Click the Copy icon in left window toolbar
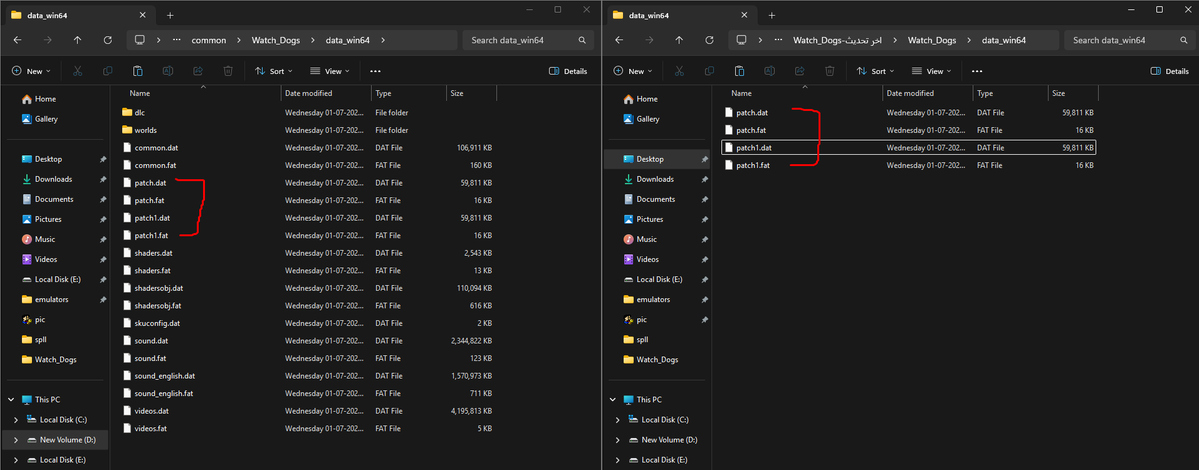The image size is (1199, 470). pyautogui.click(x=108, y=71)
